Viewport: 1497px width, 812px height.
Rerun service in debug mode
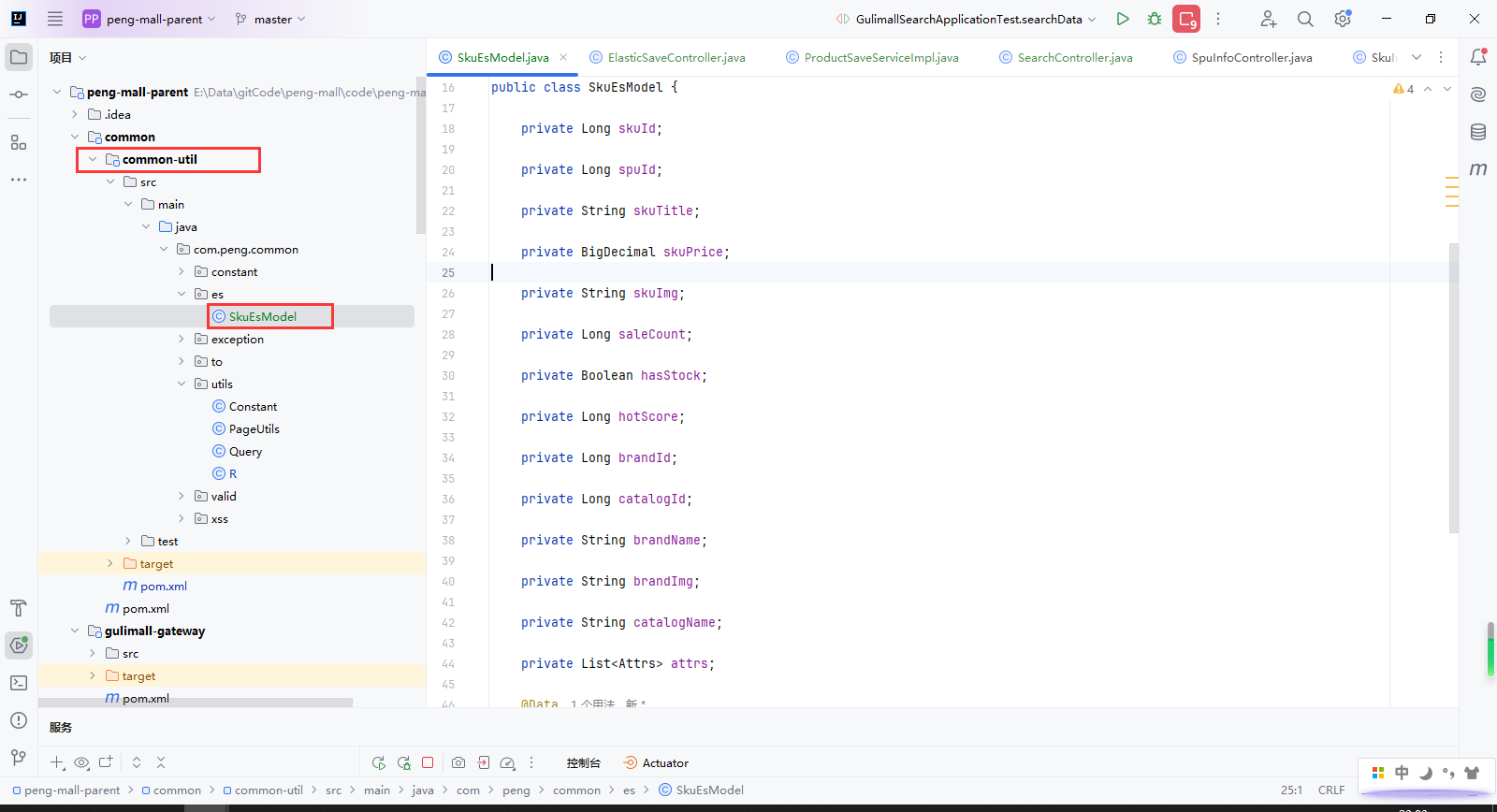pos(403,762)
